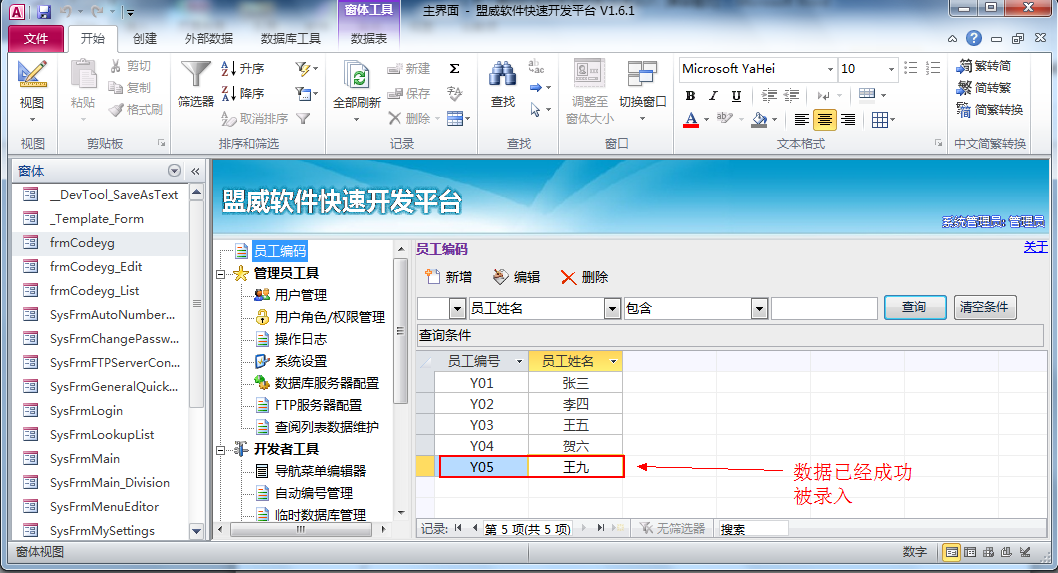Sort ascending with 升序
The height and width of the screenshot is (573, 1058).
pos(243,68)
